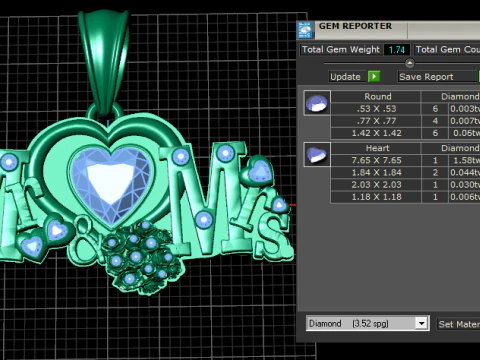This screenshot has height=360, width=480.
Task: Click the 0.007 weight cell
Action: pyautogui.click(x=464, y=121)
